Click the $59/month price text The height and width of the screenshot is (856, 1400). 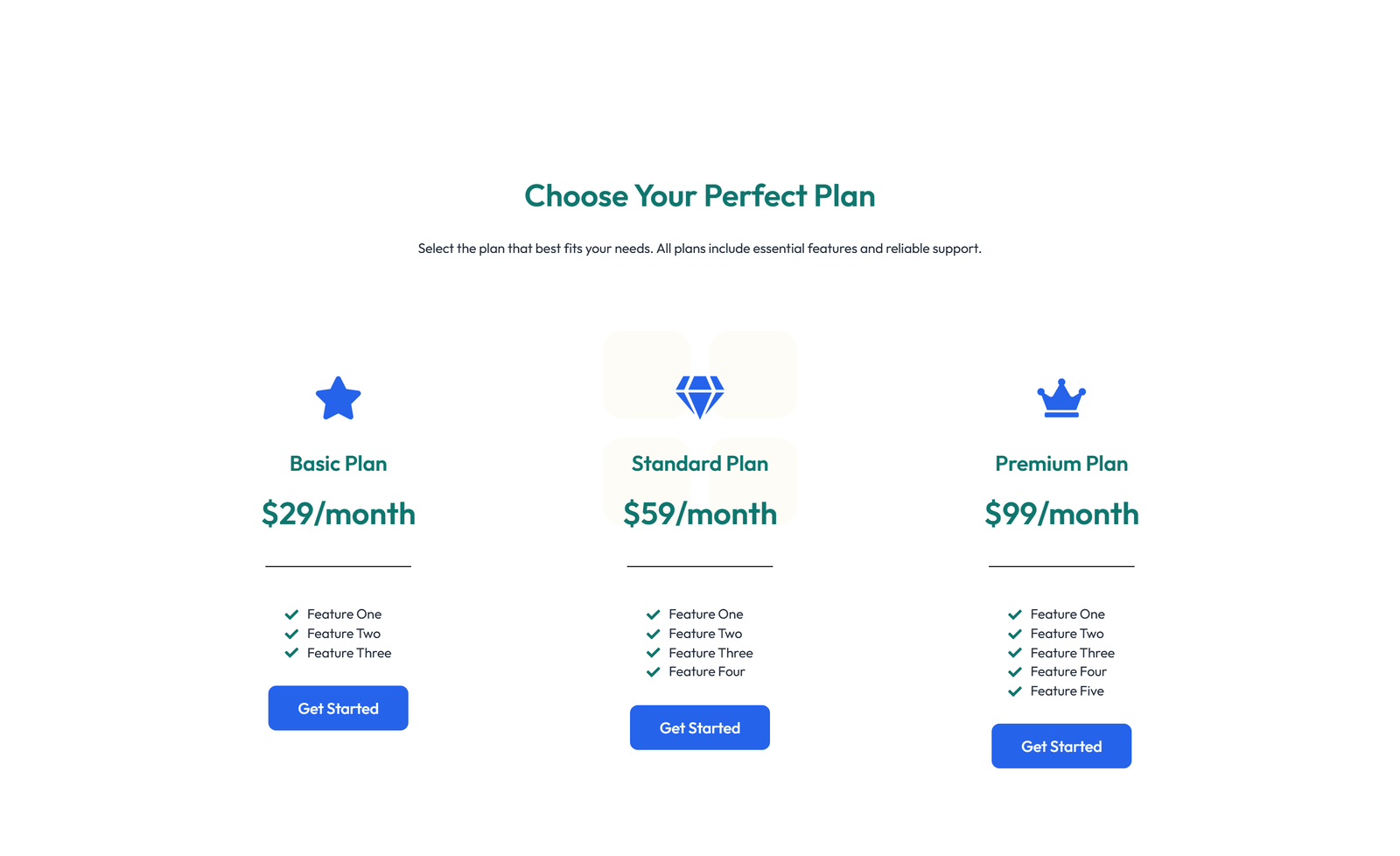[699, 515]
